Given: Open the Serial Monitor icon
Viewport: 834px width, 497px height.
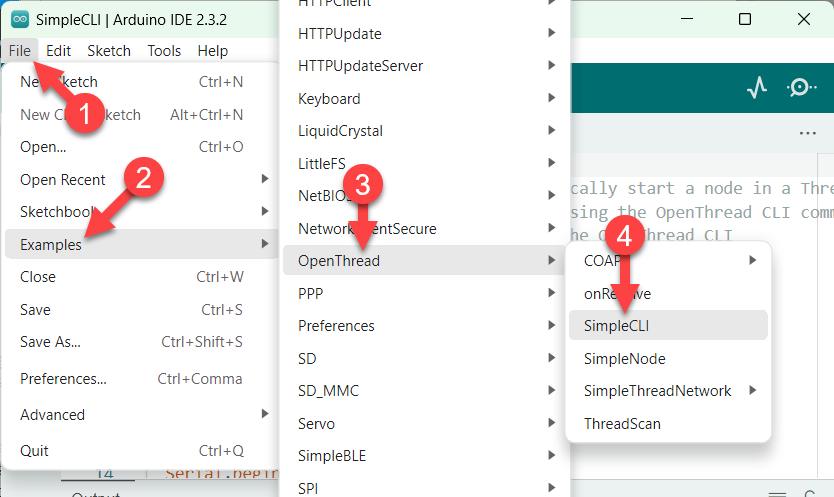Looking at the screenshot, I should pyautogui.click(x=801, y=88).
